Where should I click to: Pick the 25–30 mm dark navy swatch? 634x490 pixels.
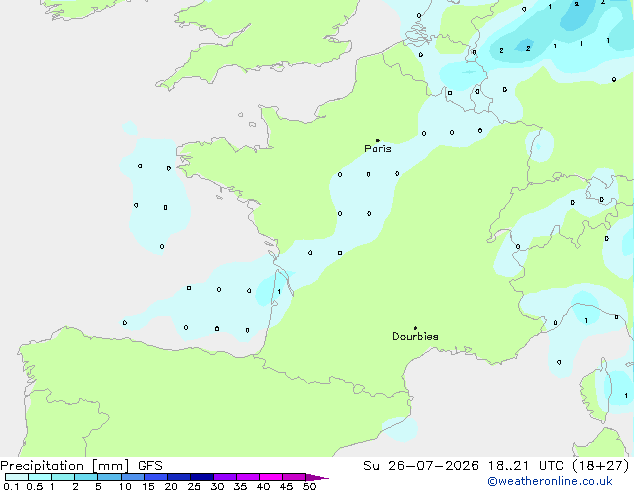pyautogui.click(x=202, y=477)
